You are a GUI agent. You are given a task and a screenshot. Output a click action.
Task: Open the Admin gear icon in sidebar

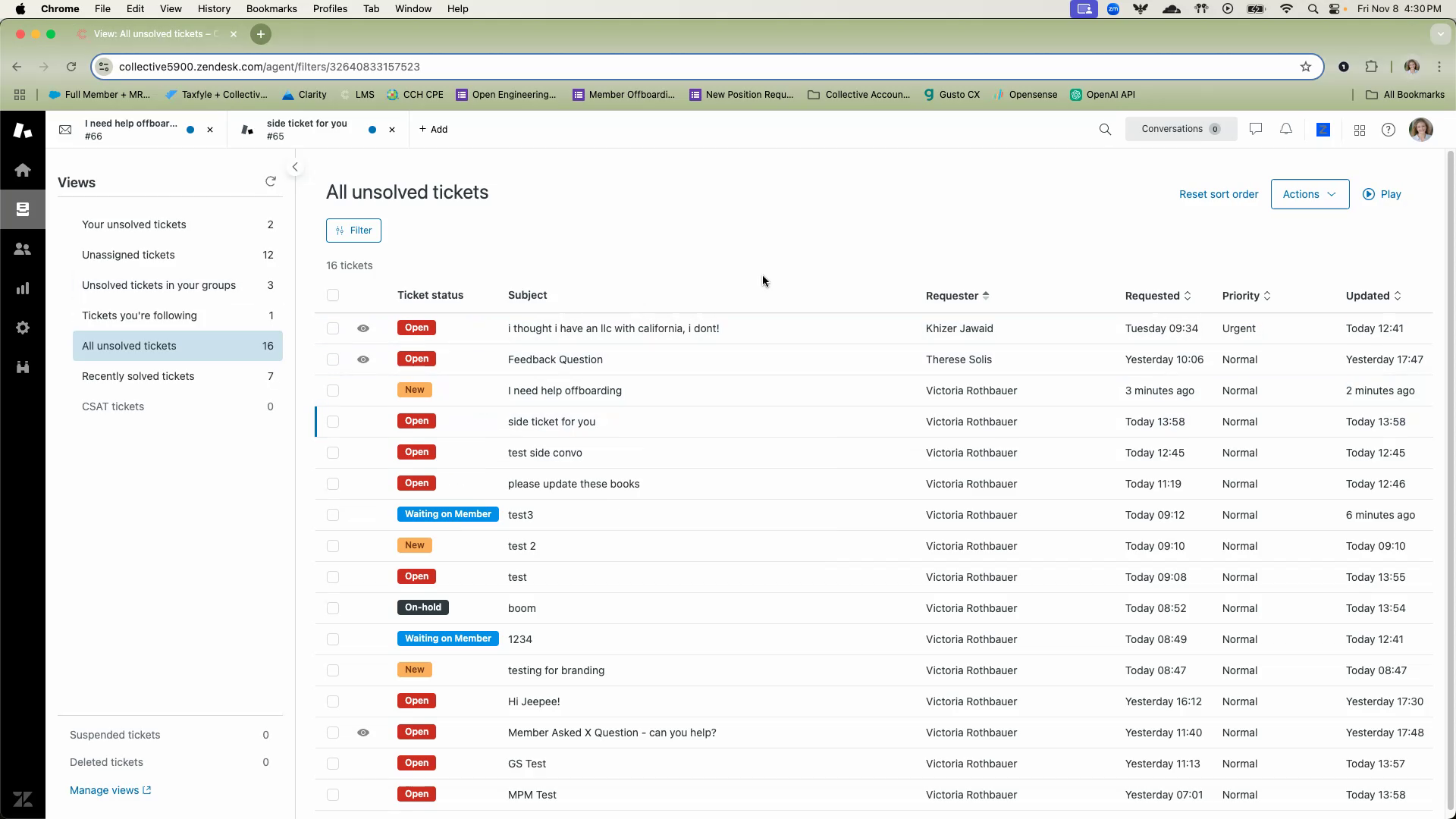[x=23, y=328]
